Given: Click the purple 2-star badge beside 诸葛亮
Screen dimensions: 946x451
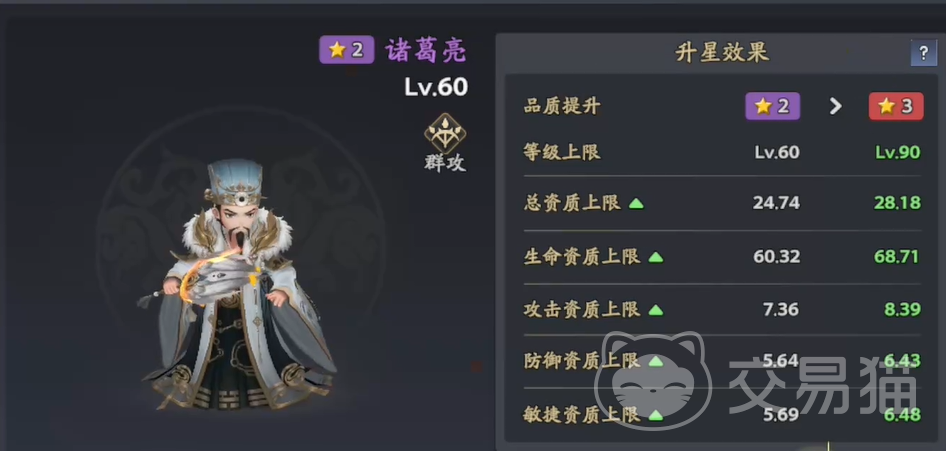Looking at the screenshot, I should [x=346, y=50].
